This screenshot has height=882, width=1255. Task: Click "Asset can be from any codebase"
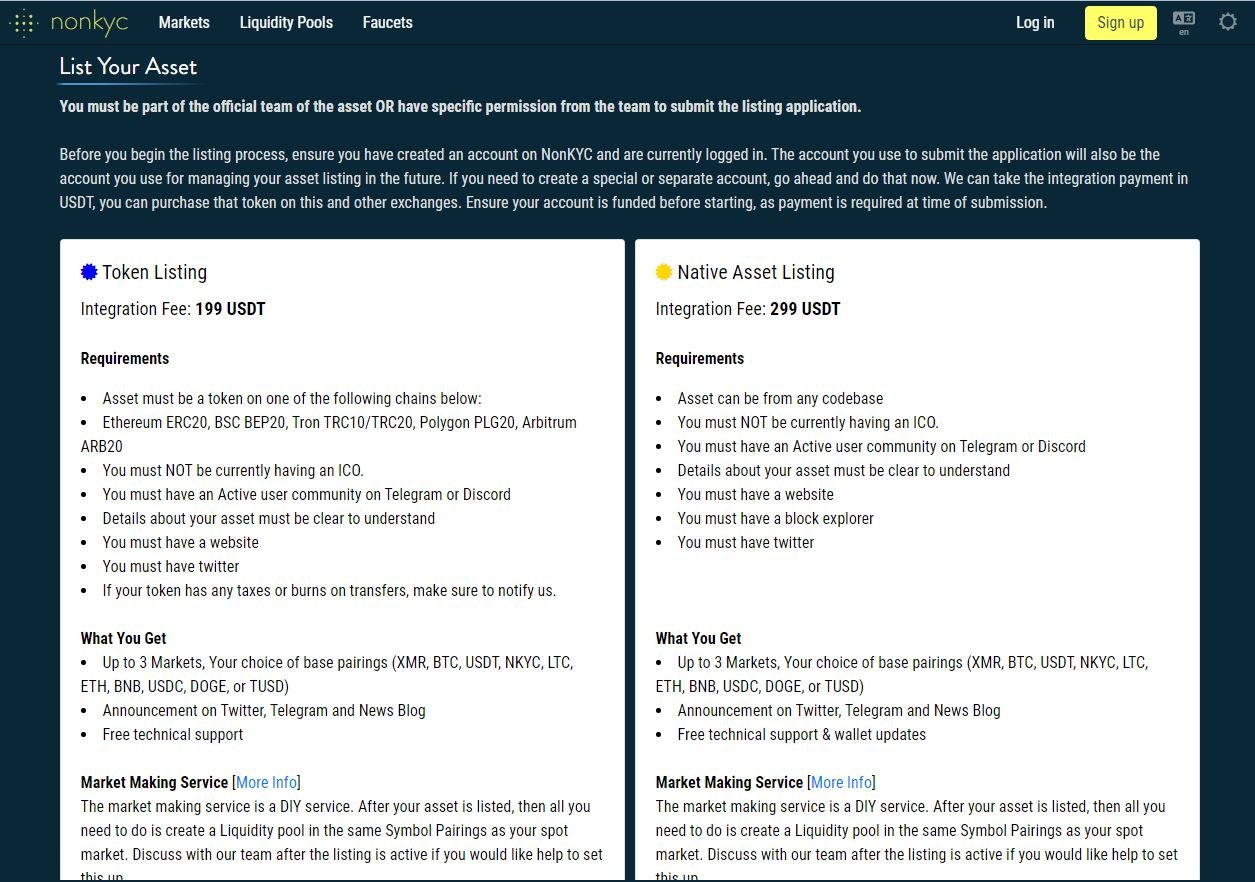pos(780,398)
